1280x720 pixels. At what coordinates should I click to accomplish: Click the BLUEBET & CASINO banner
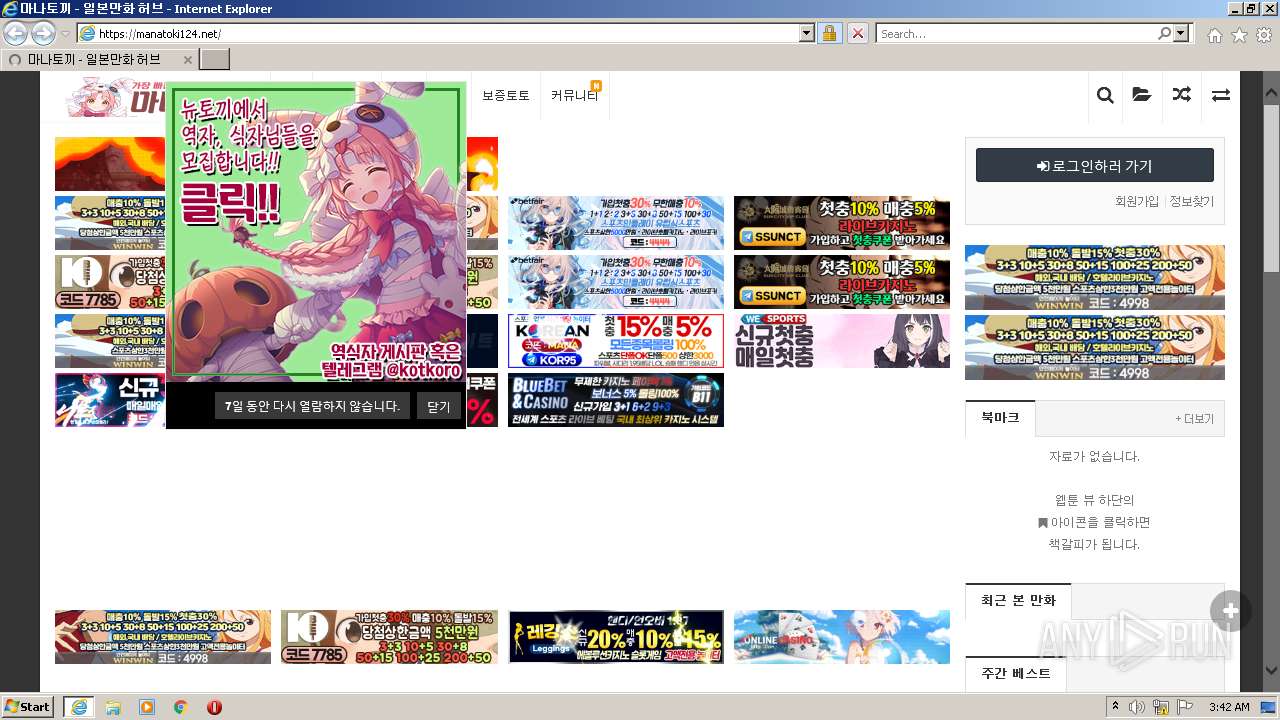pos(616,400)
